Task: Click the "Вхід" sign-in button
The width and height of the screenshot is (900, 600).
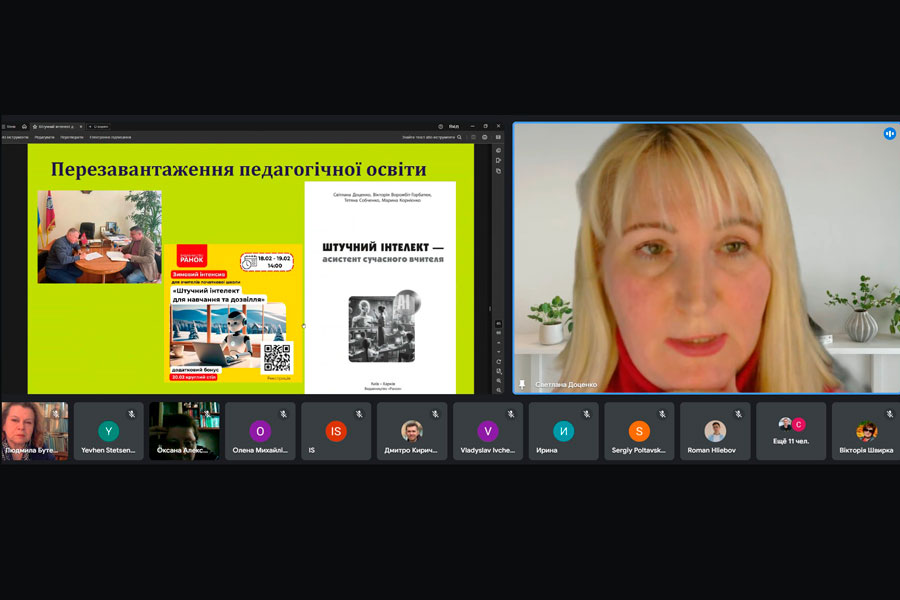Action: (x=454, y=126)
